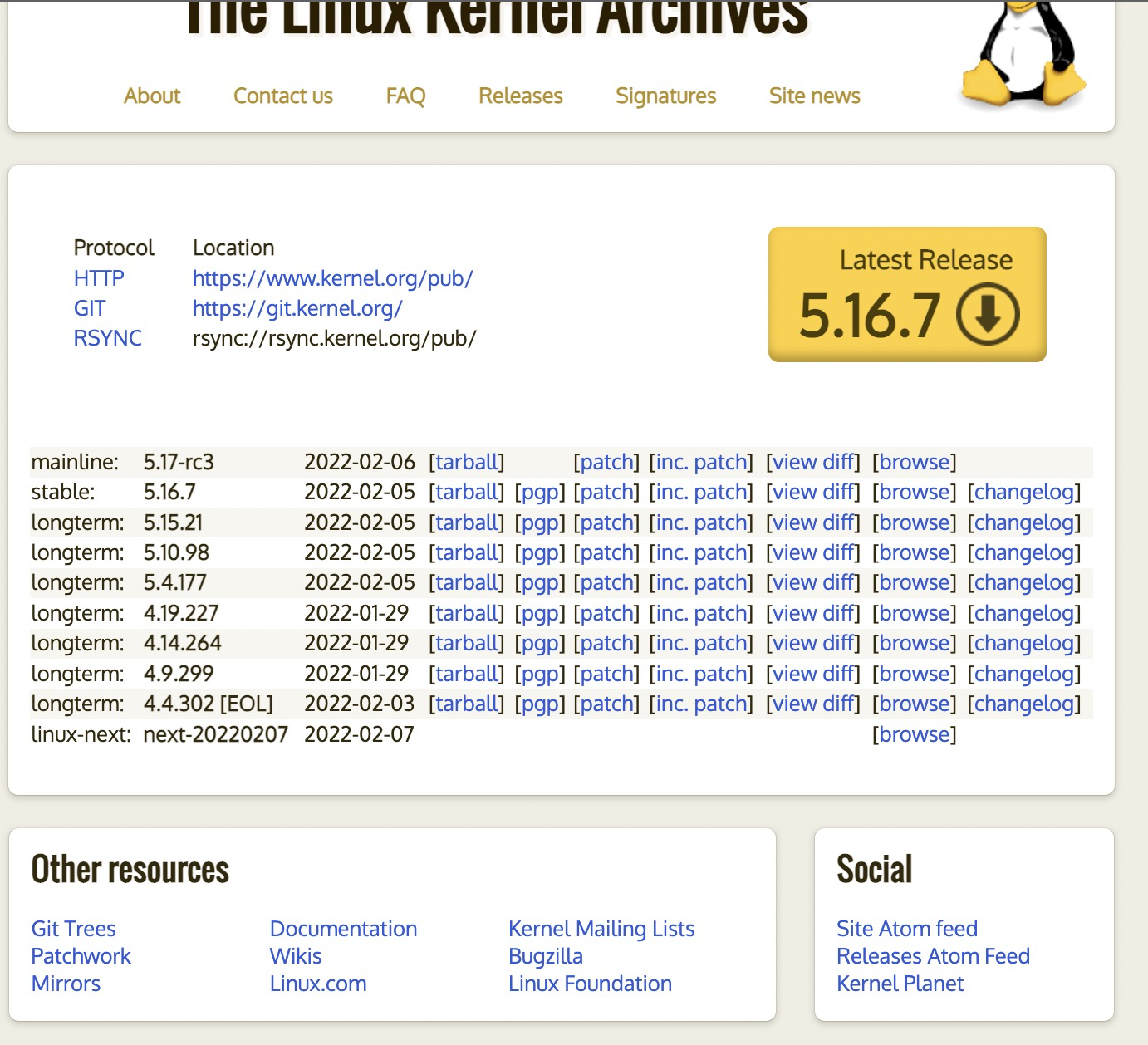Click the download arrow icon beside 5.16.7
The height and width of the screenshot is (1045, 1148).
coord(988,314)
